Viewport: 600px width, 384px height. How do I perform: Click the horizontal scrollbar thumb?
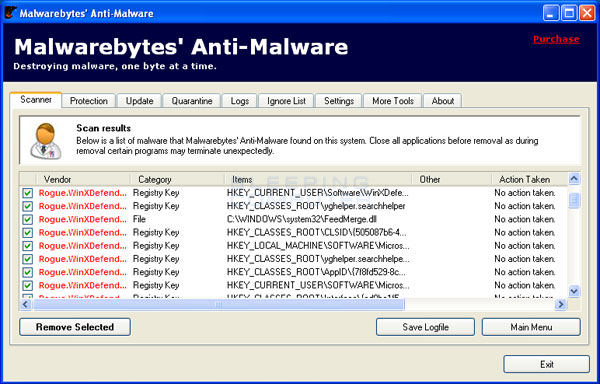pos(218,304)
